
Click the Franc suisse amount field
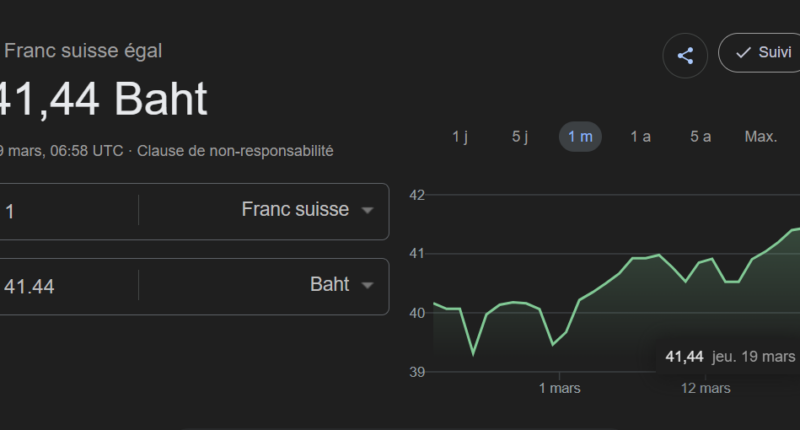[x=68, y=211]
